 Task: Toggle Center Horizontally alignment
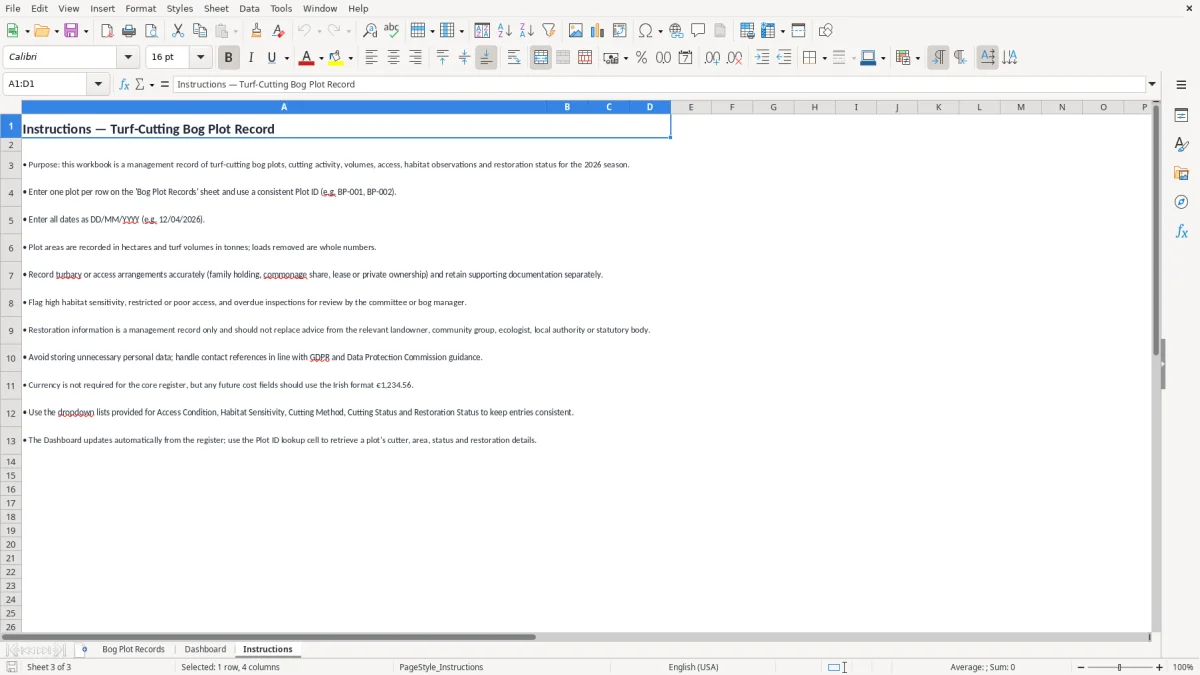tap(393, 58)
